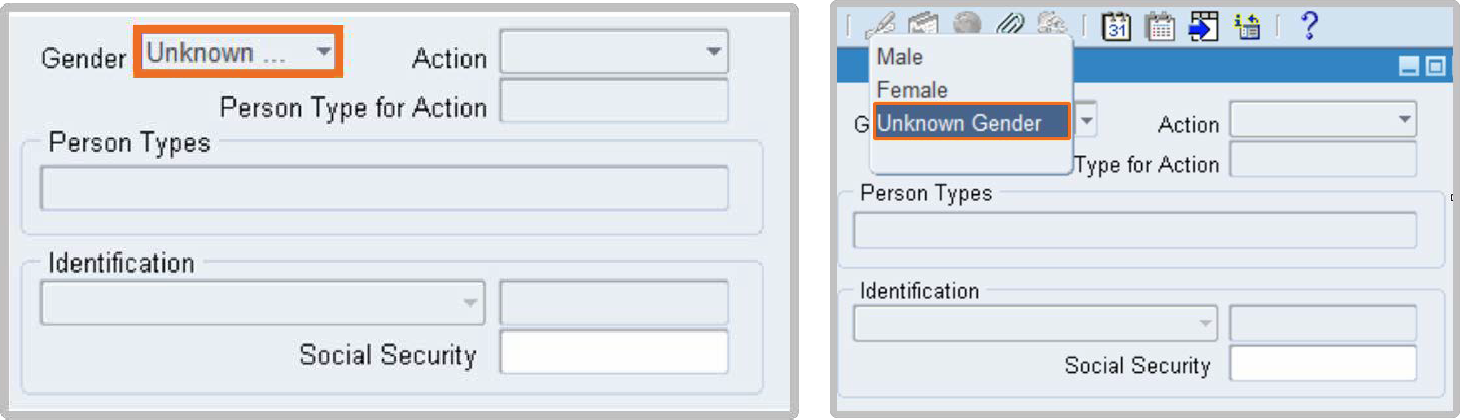Click the calendar icon showing 31
This screenshot has width=1460, height=420.
[1116, 25]
